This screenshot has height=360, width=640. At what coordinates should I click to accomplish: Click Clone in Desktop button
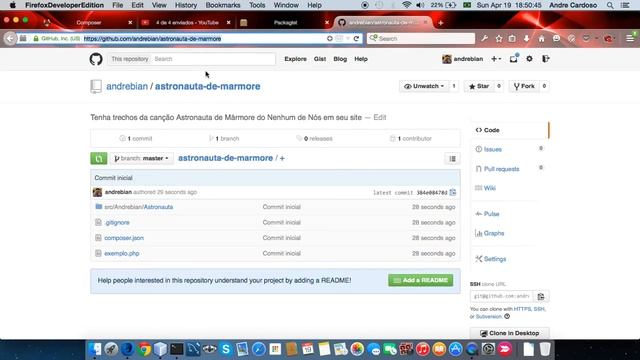tap(509, 333)
